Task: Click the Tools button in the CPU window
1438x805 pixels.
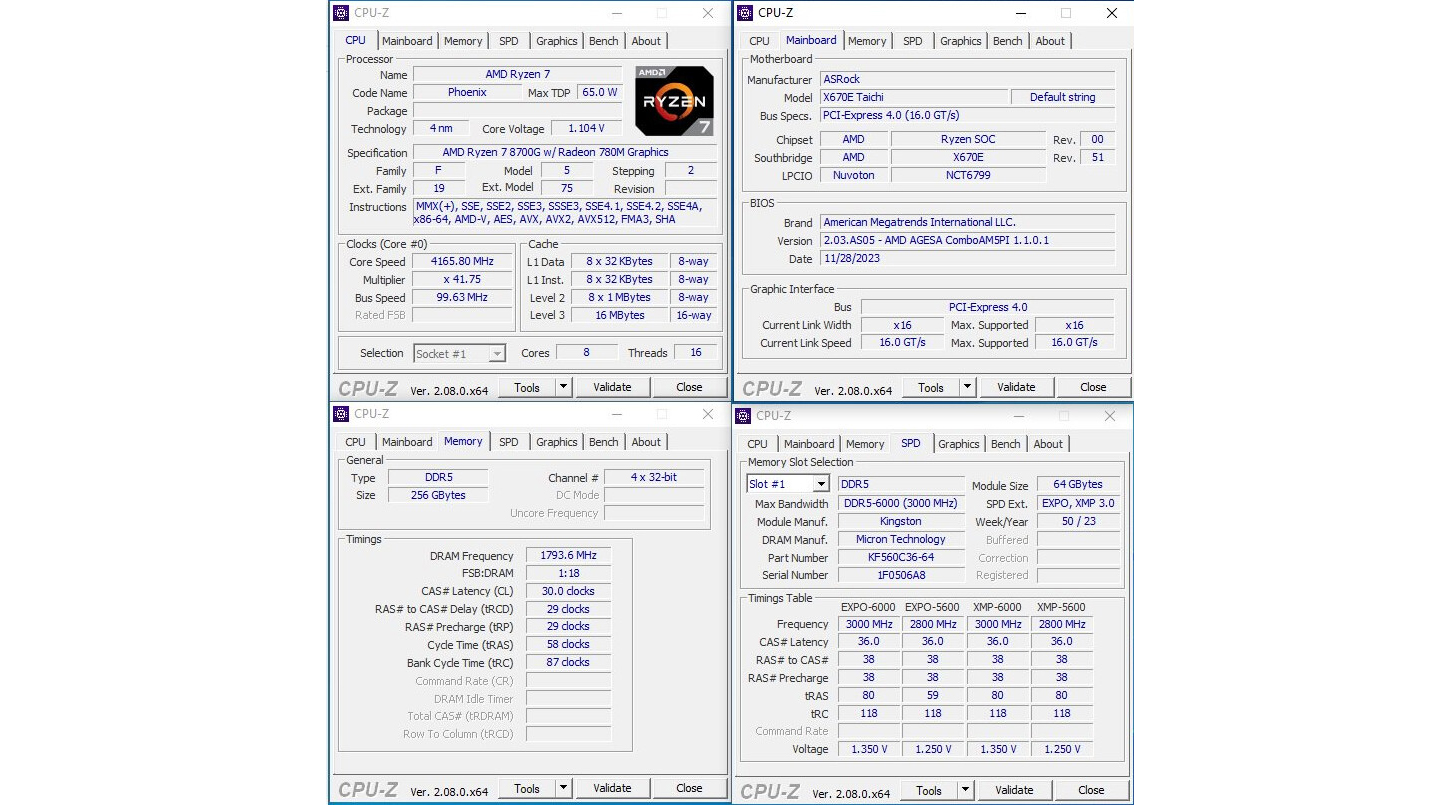Action: [527, 387]
